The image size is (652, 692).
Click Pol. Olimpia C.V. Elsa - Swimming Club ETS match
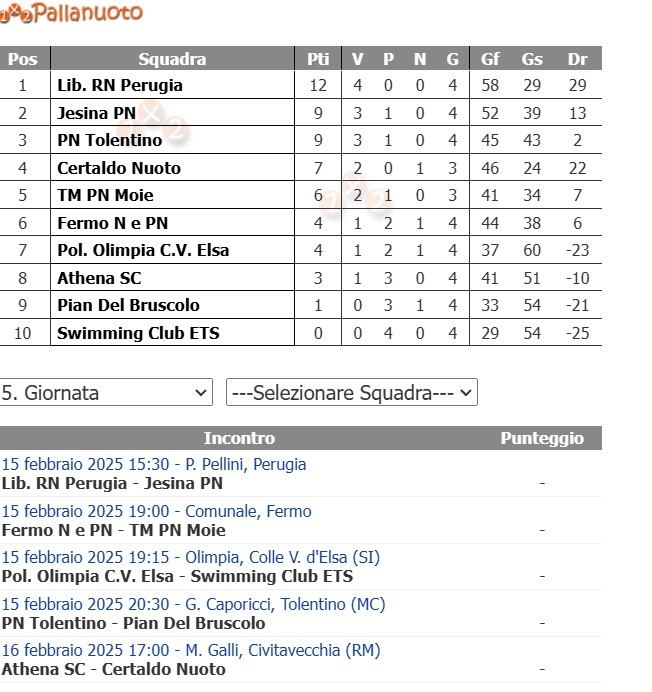coord(177,576)
